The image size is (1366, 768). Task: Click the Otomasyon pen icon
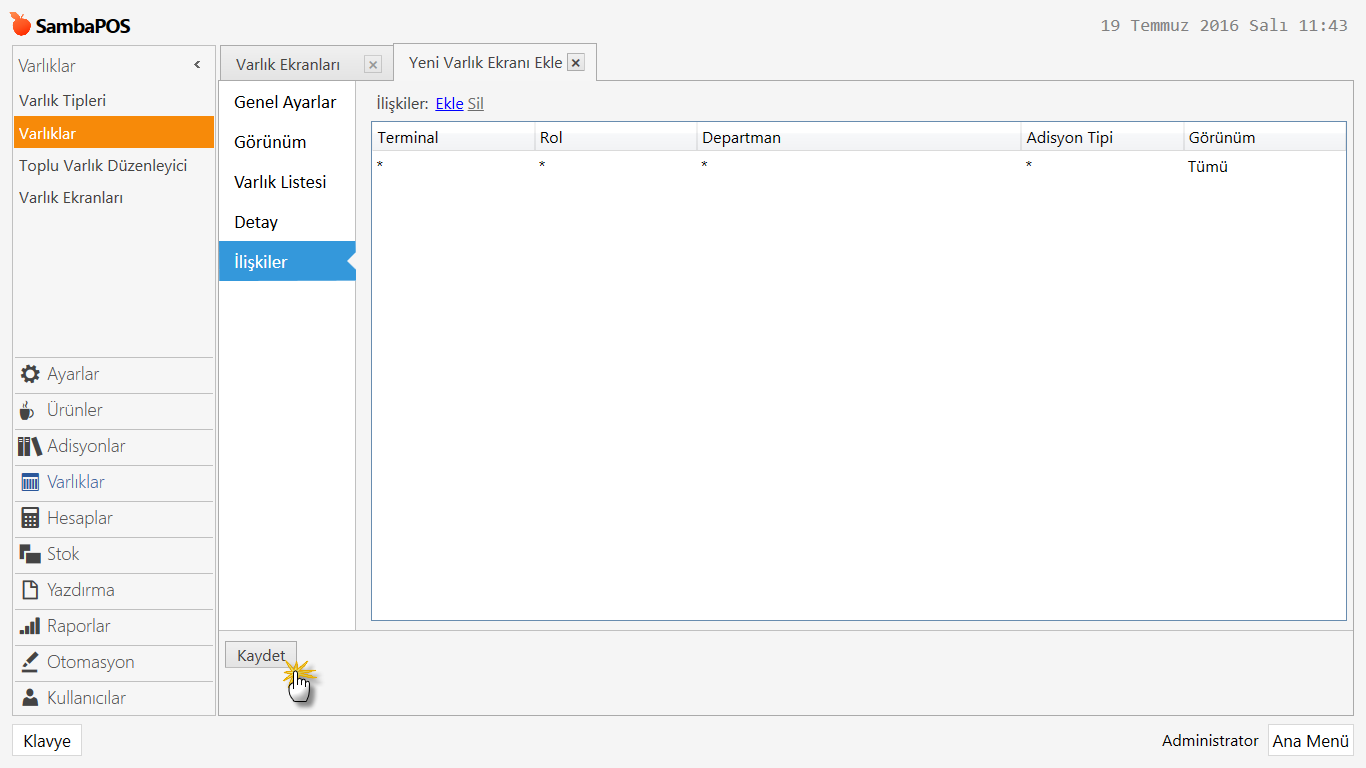tap(30, 662)
